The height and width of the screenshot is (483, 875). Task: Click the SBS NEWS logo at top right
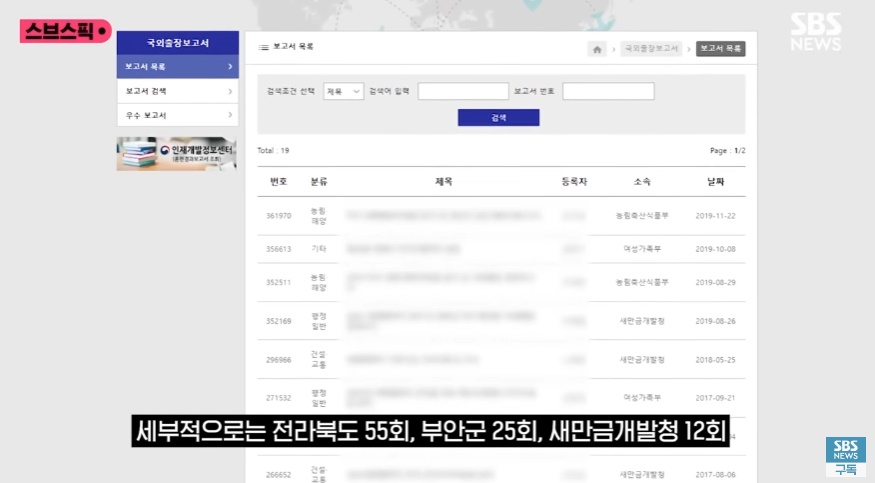tap(815, 32)
